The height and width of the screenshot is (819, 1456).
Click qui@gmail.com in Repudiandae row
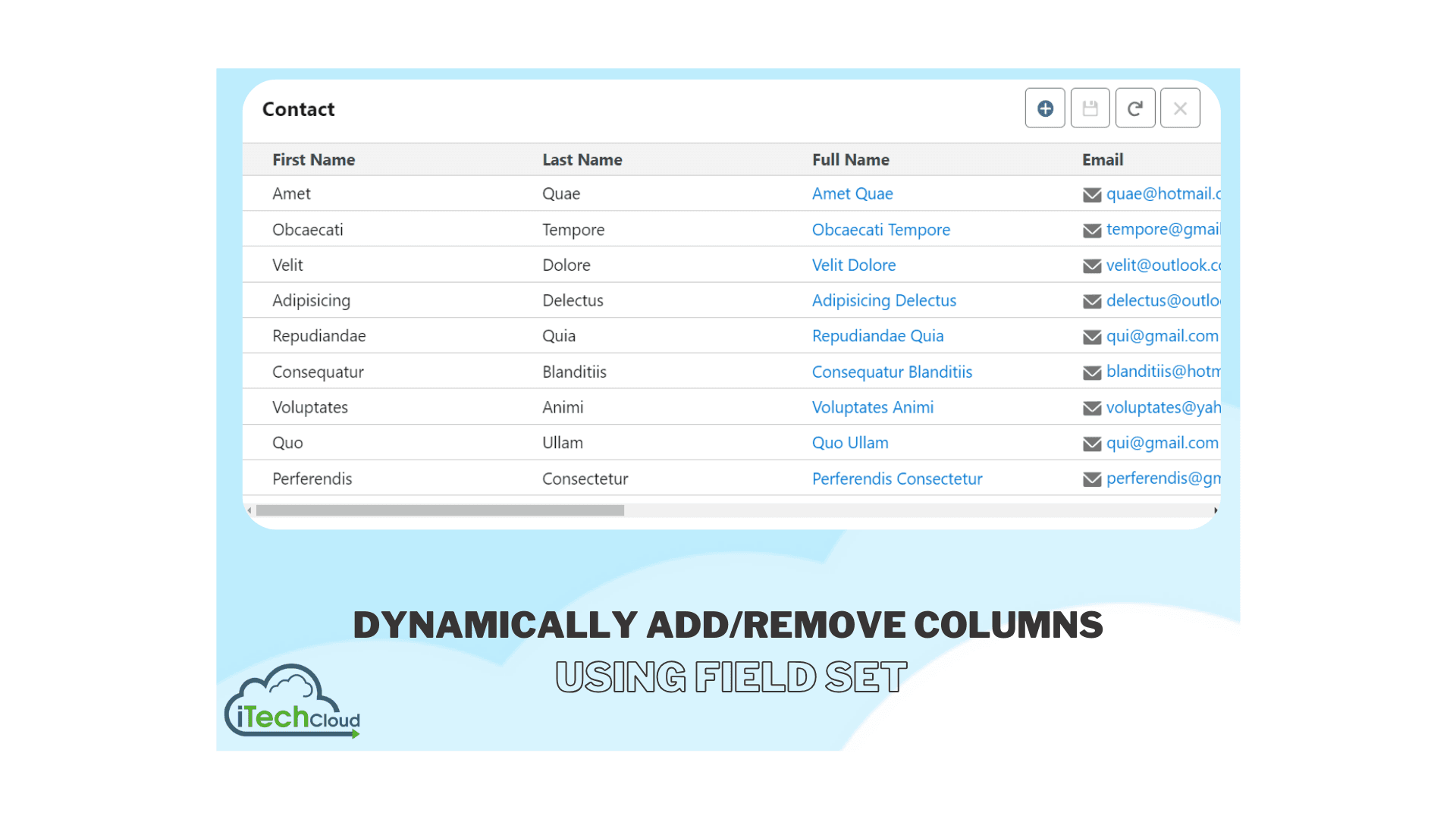pyautogui.click(x=1163, y=336)
